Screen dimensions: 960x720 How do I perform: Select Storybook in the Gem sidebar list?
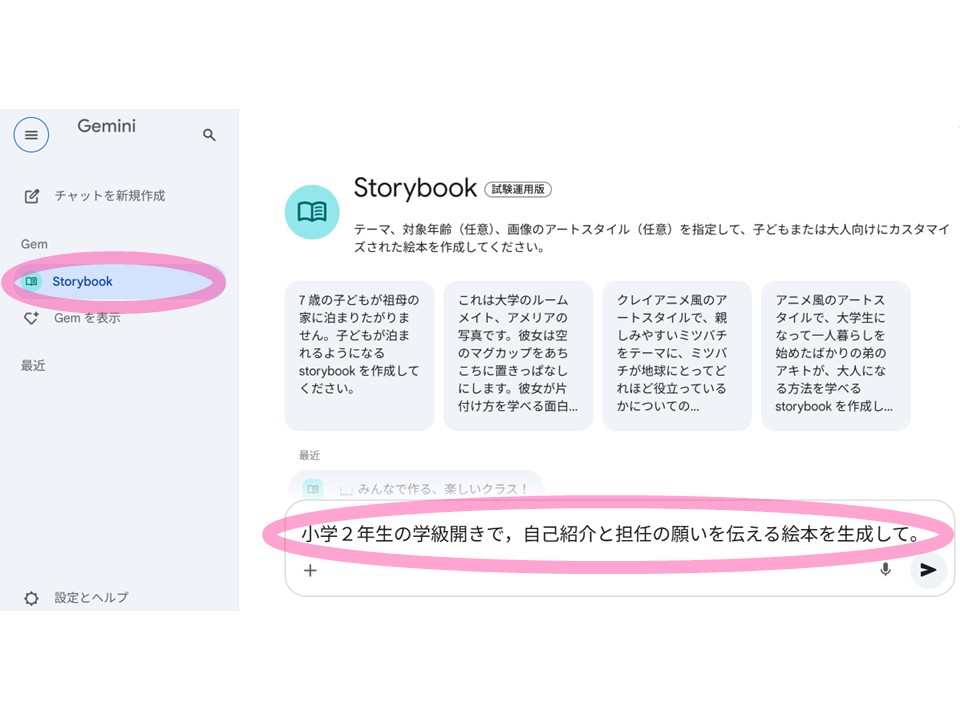pyautogui.click(x=85, y=281)
